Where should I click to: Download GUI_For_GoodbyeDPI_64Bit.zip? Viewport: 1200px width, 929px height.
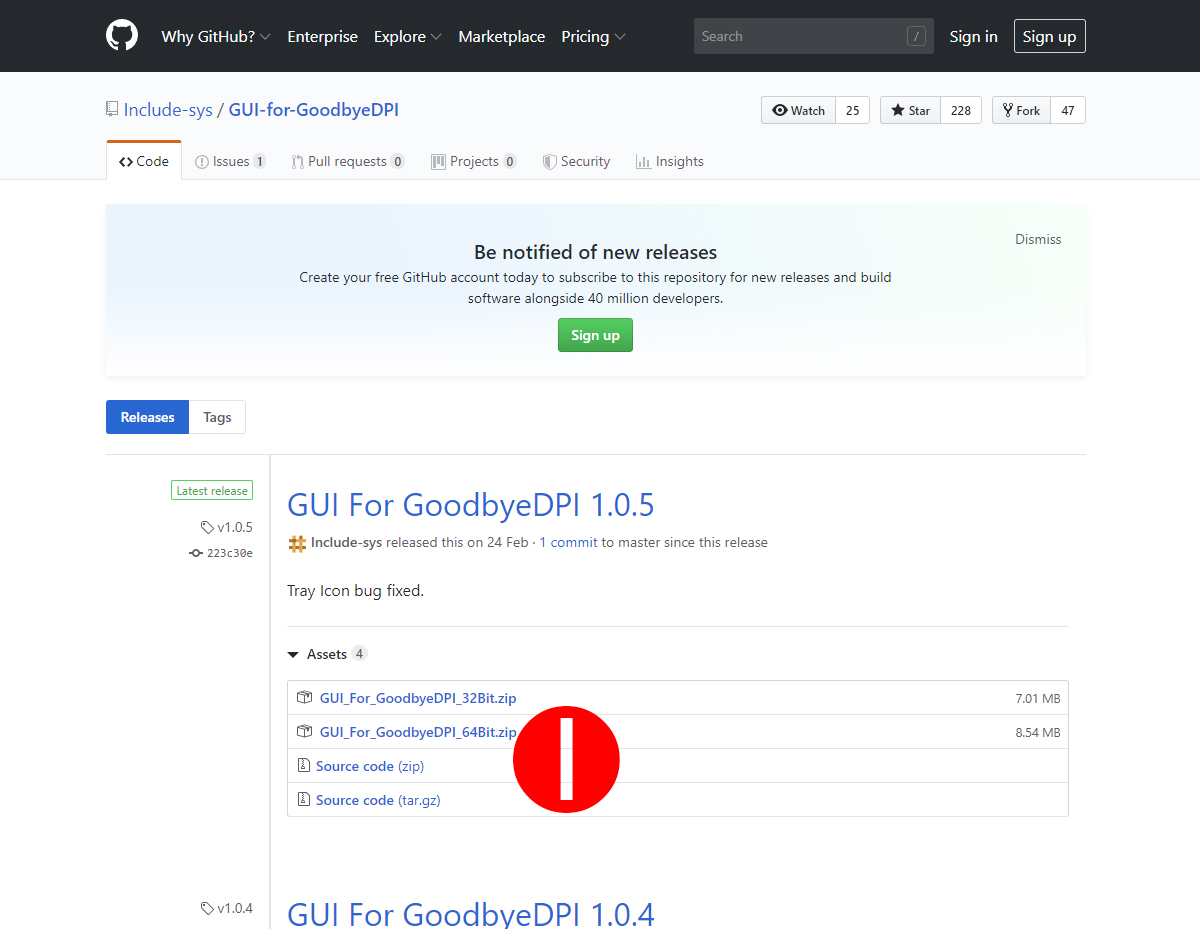point(418,732)
